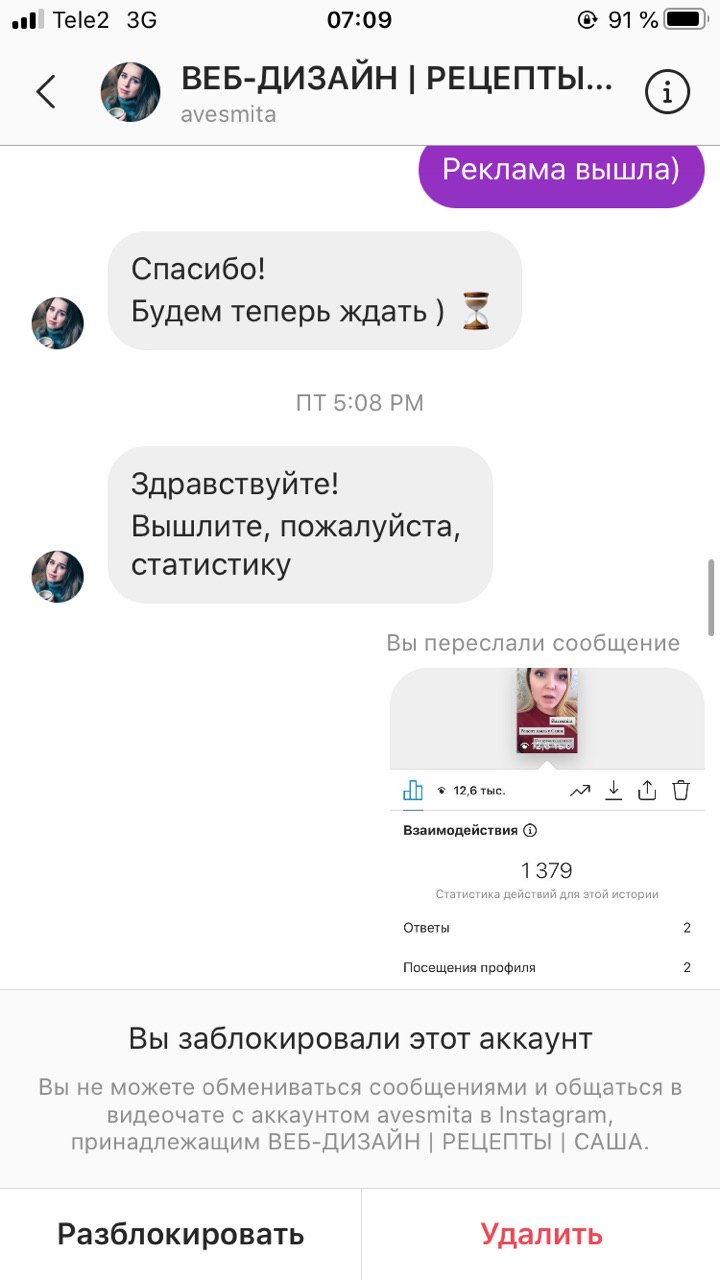The image size is (720, 1280).
Task: Tap the download icon in the forwarded story
Action: (614, 790)
